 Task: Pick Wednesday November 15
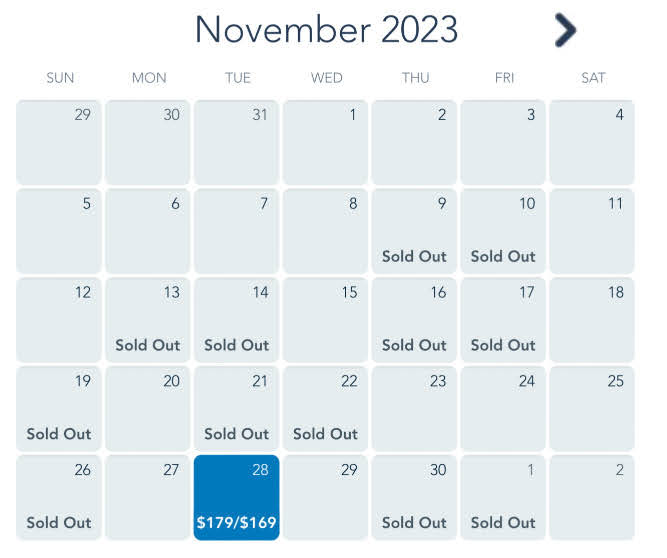click(x=325, y=320)
